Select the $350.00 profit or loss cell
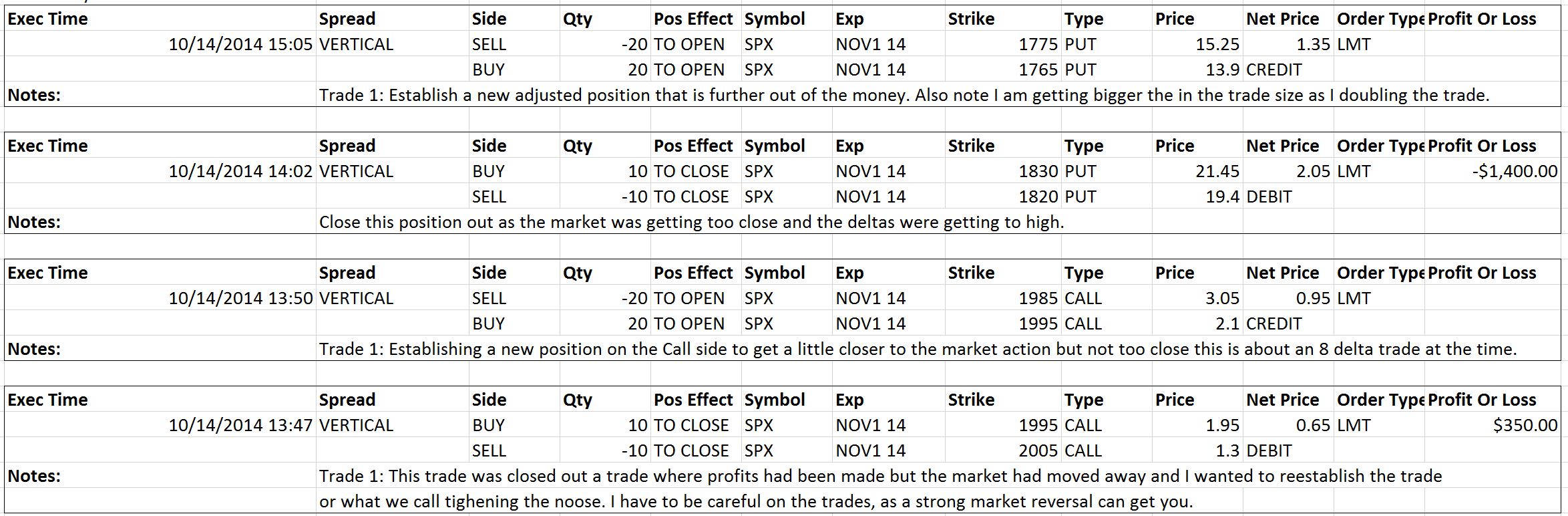 click(1492, 425)
